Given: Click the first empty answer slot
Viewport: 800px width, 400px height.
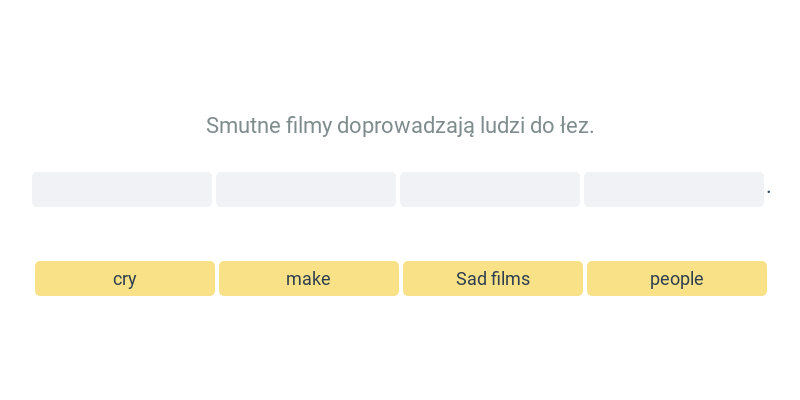Looking at the screenshot, I should [x=122, y=189].
